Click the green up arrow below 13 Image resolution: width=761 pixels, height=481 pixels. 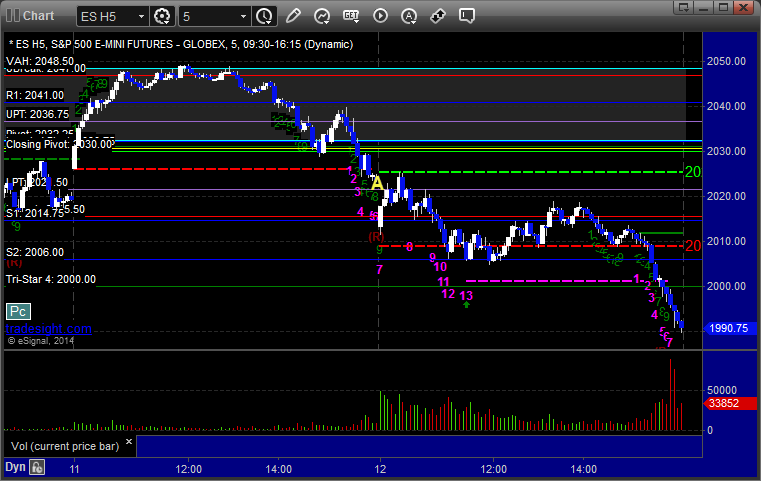[x=466, y=305]
